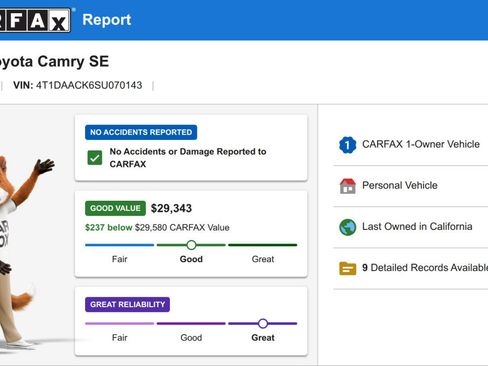This screenshot has width=488, height=366.
Task: Click the reliability slider handle at Great
Action: [x=263, y=323]
